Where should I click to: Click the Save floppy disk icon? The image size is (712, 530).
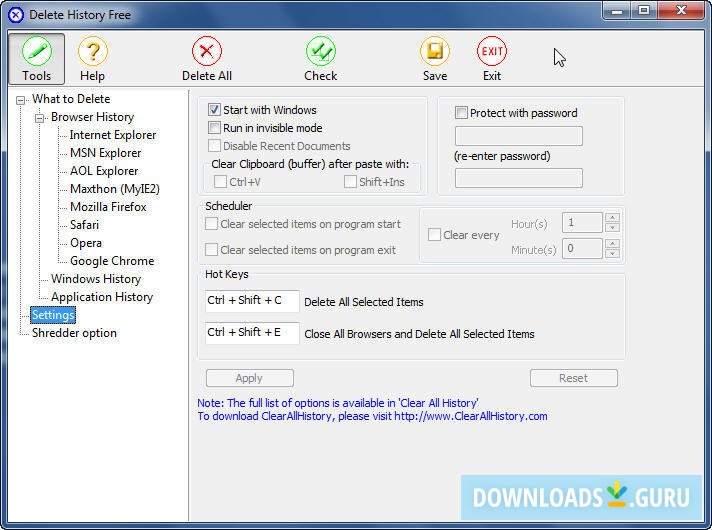(435, 51)
